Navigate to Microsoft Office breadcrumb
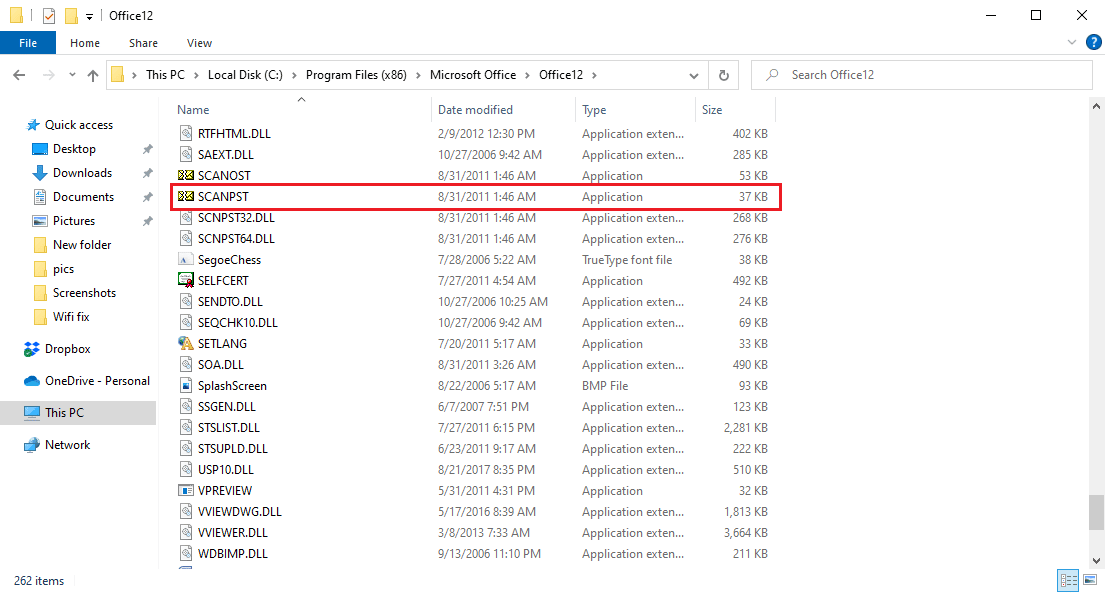1105x593 pixels. (x=473, y=75)
